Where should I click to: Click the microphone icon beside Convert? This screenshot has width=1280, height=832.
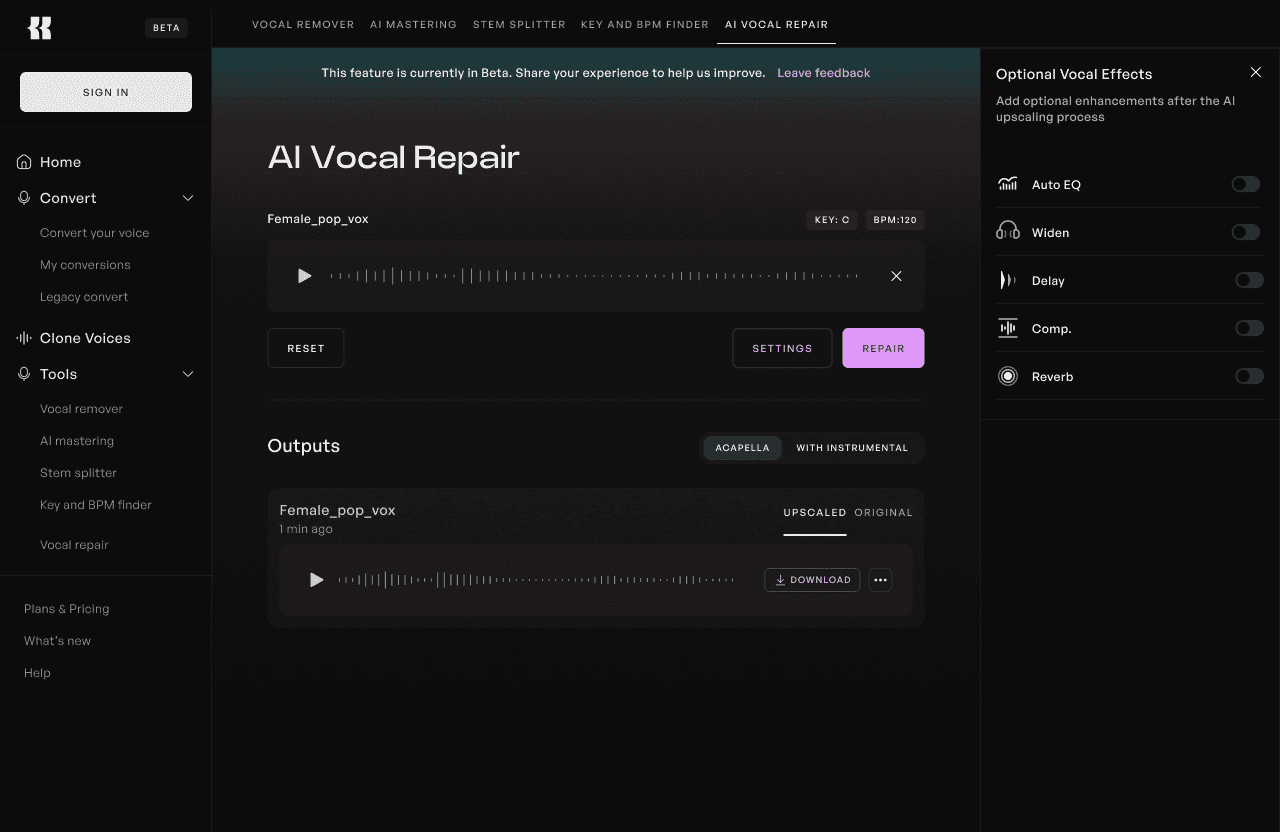click(24, 198)
